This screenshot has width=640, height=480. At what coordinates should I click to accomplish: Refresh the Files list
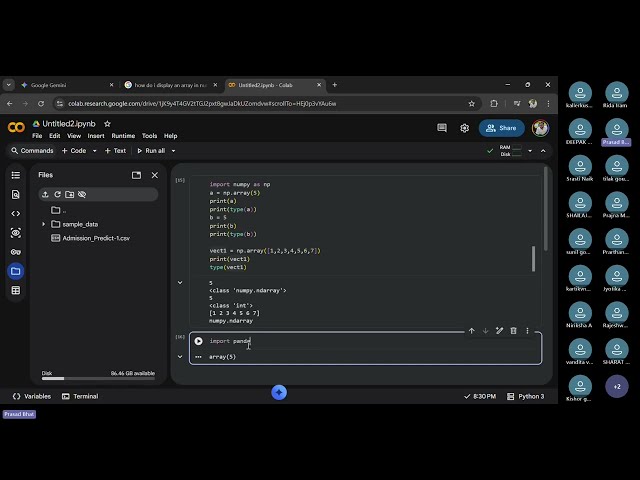click(x=57, y=194)
